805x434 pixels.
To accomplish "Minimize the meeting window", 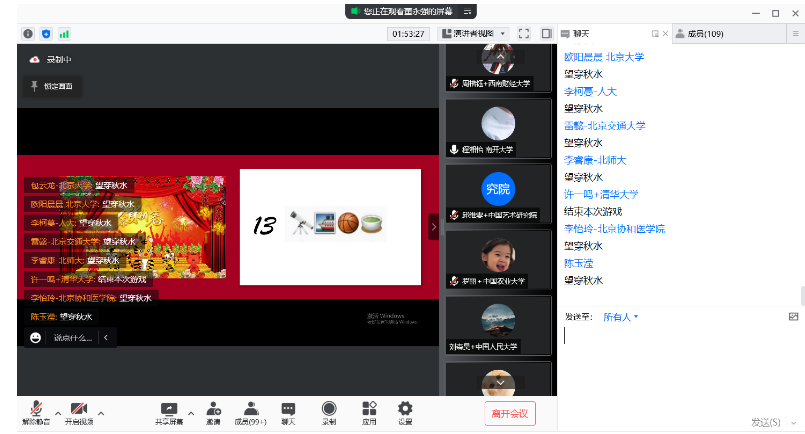I will pos(756,13).
